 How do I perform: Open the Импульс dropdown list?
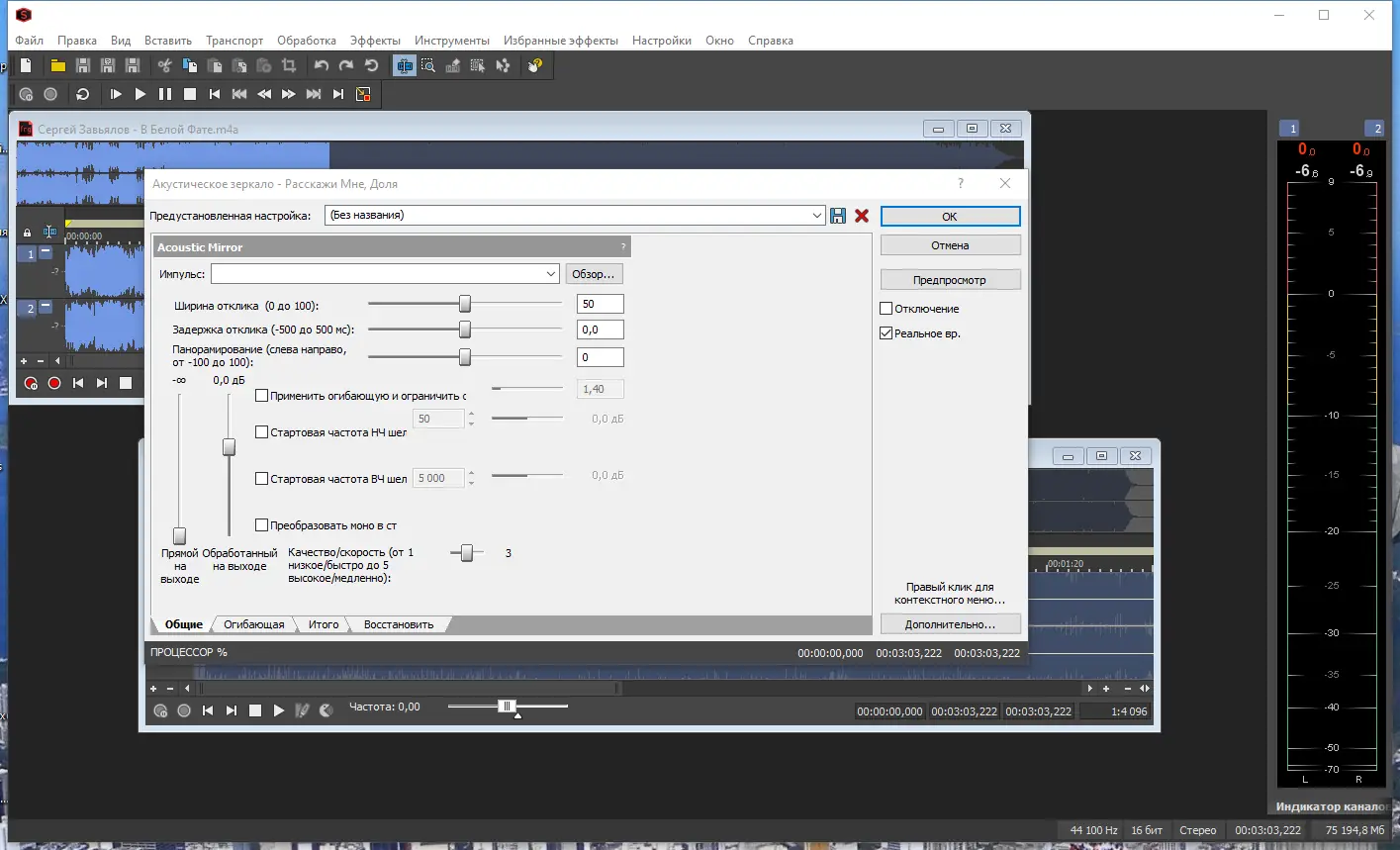tap(551, 274)
